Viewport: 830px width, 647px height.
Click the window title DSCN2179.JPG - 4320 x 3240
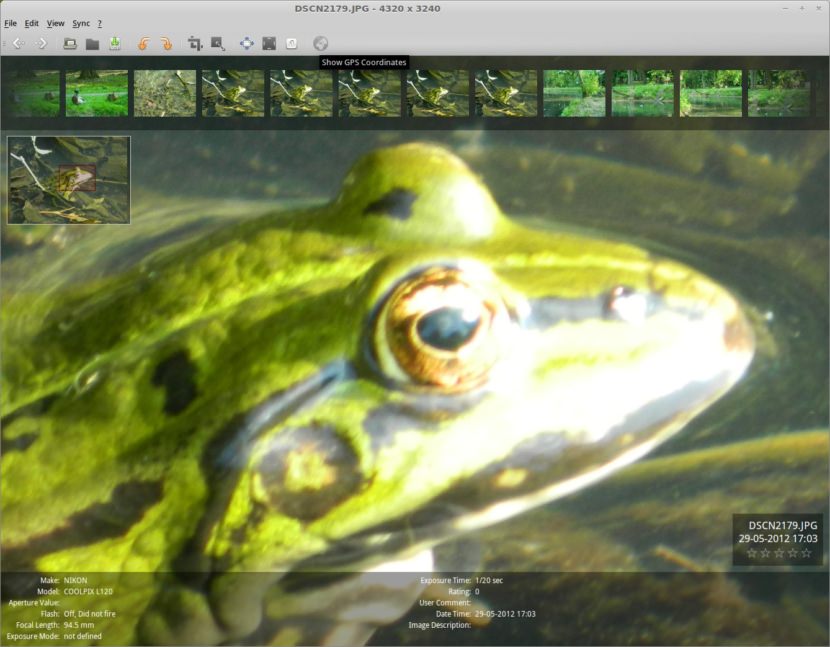point(367,8)
